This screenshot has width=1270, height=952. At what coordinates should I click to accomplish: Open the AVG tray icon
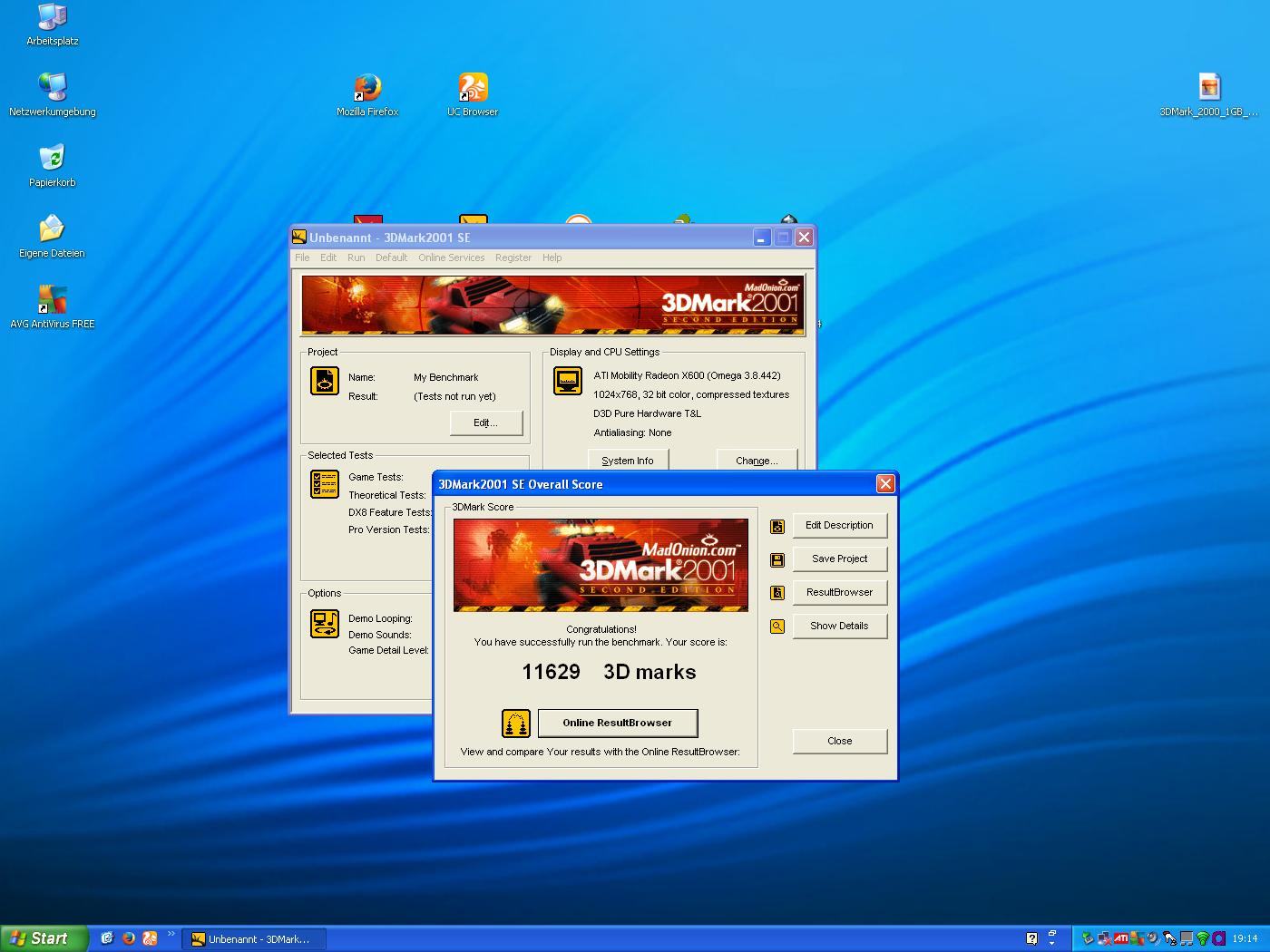[1138, 938]
